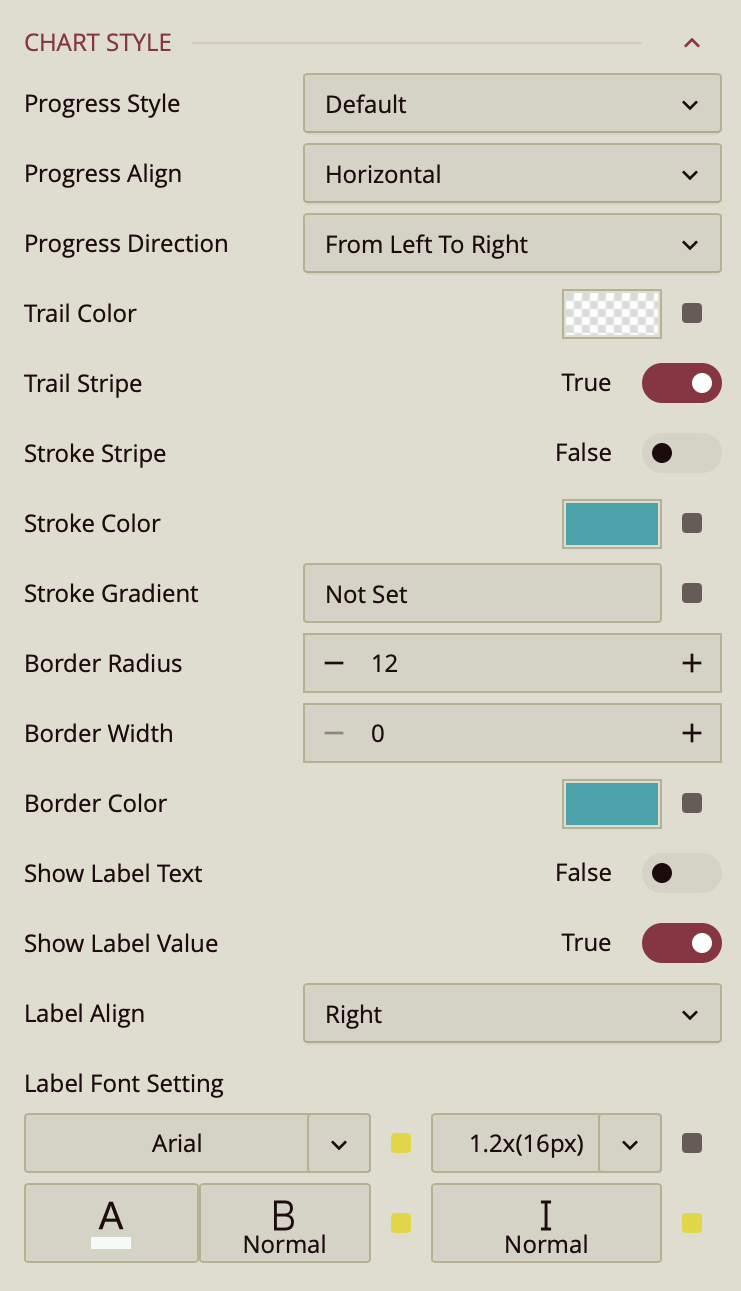The width and height of the screenshot is (741, 1291).
Task: Click the minus icon for Border Radius
Action: point(334,663)
